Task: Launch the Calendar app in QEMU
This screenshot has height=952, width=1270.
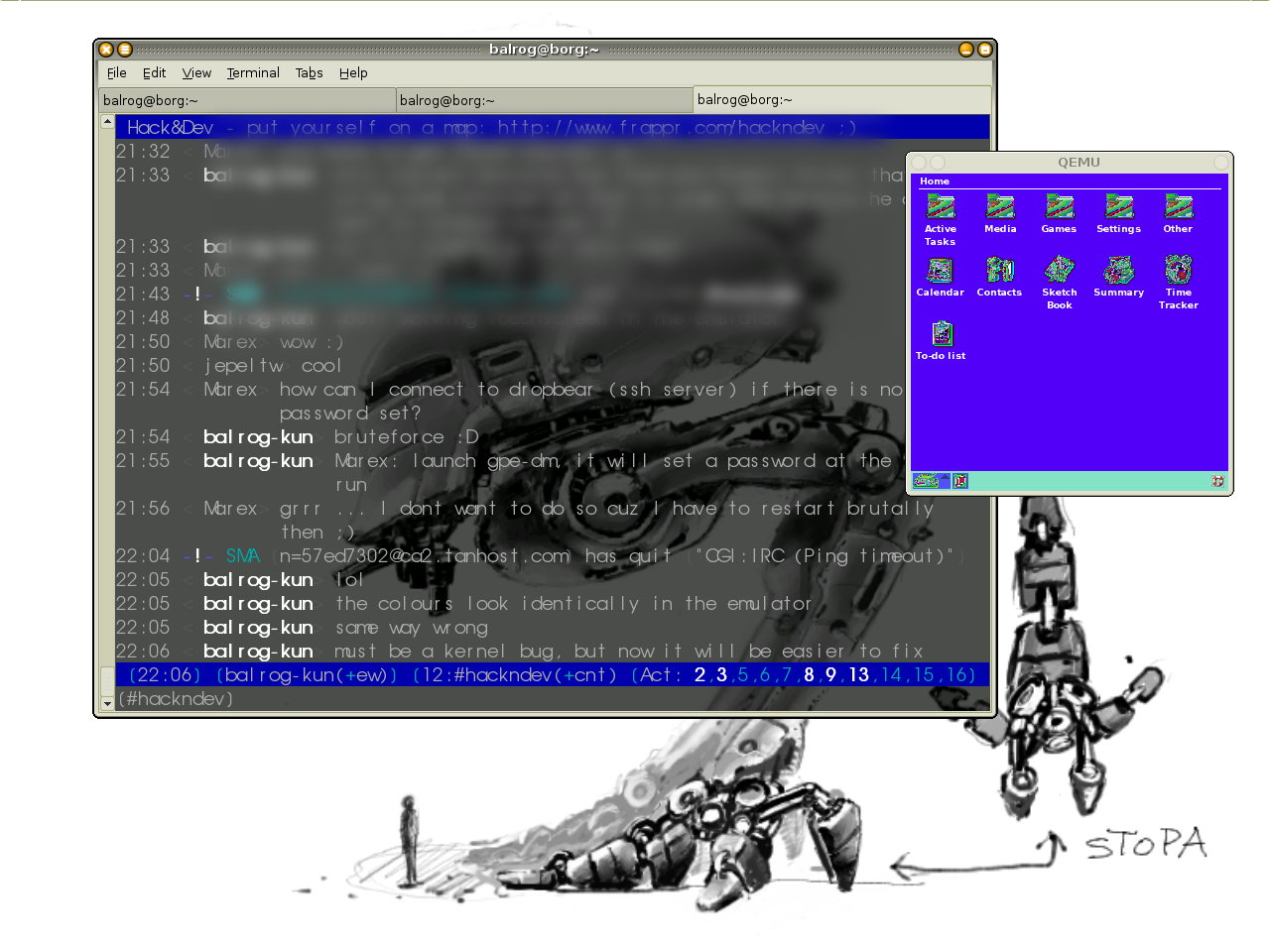Action: tap(940, 277)
